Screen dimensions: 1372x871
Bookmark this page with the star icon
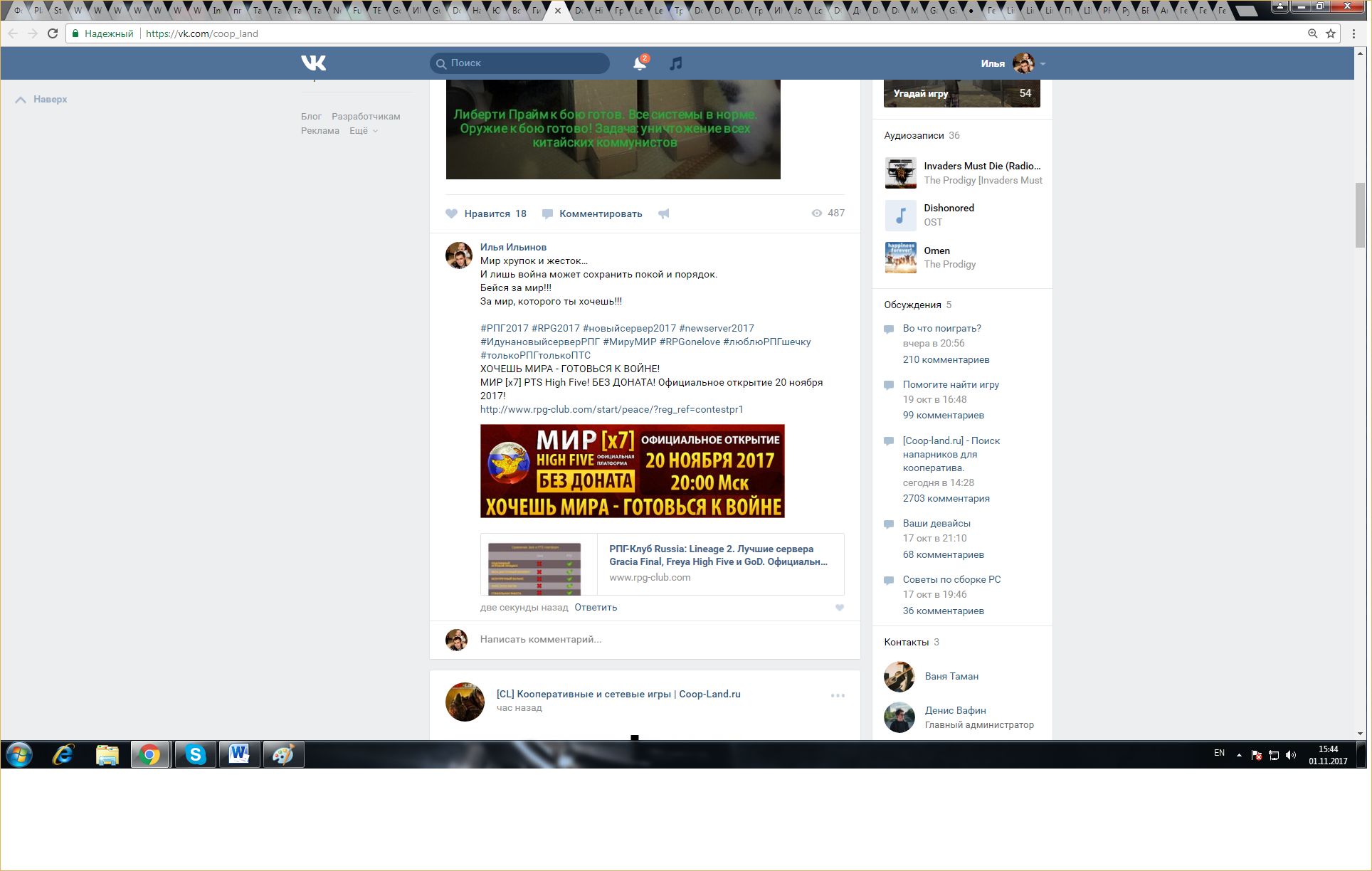[1330, 33]
